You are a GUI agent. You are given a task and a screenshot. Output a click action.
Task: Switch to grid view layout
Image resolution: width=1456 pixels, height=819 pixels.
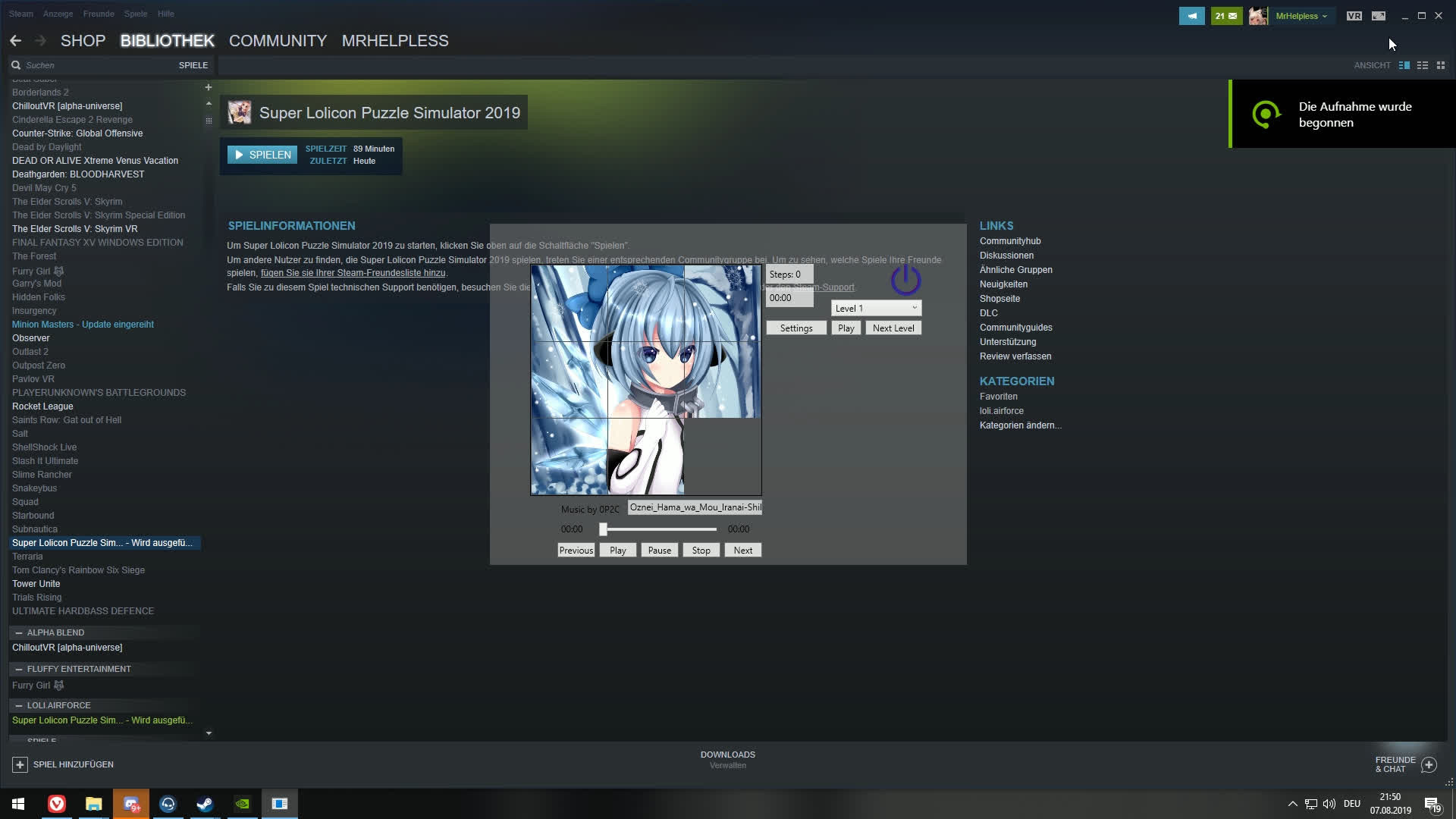tap(1441, 65)
